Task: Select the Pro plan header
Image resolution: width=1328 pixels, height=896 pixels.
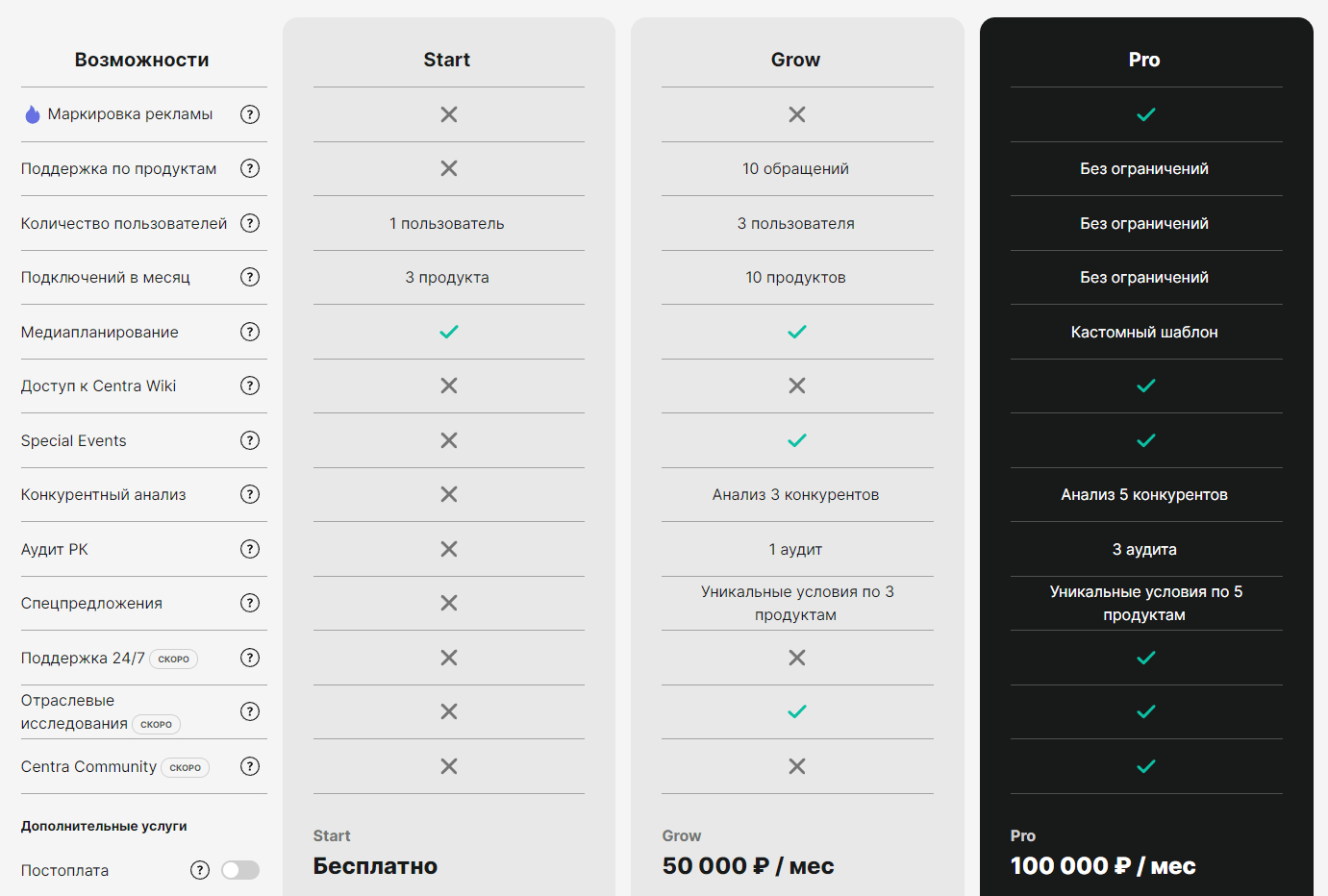Action: click(x=1144, y=60)
